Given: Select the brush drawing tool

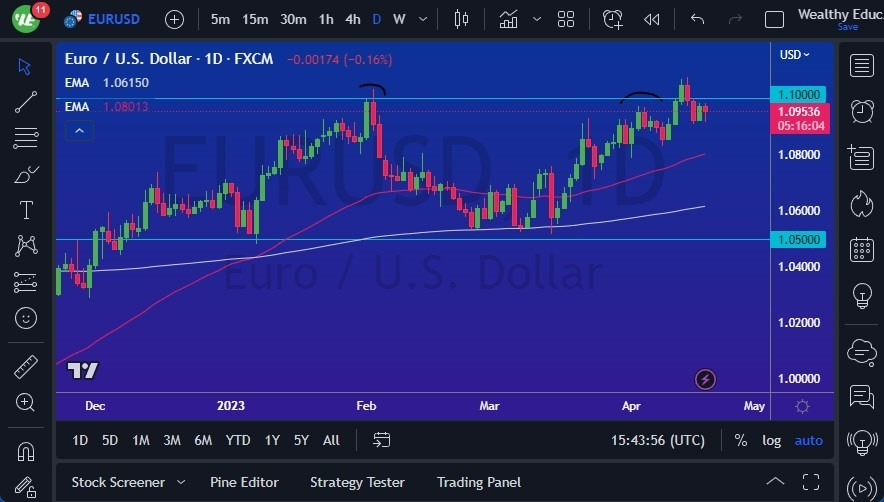Looking at the screenshot, I should pyautogui.click(x=26, y=175).
